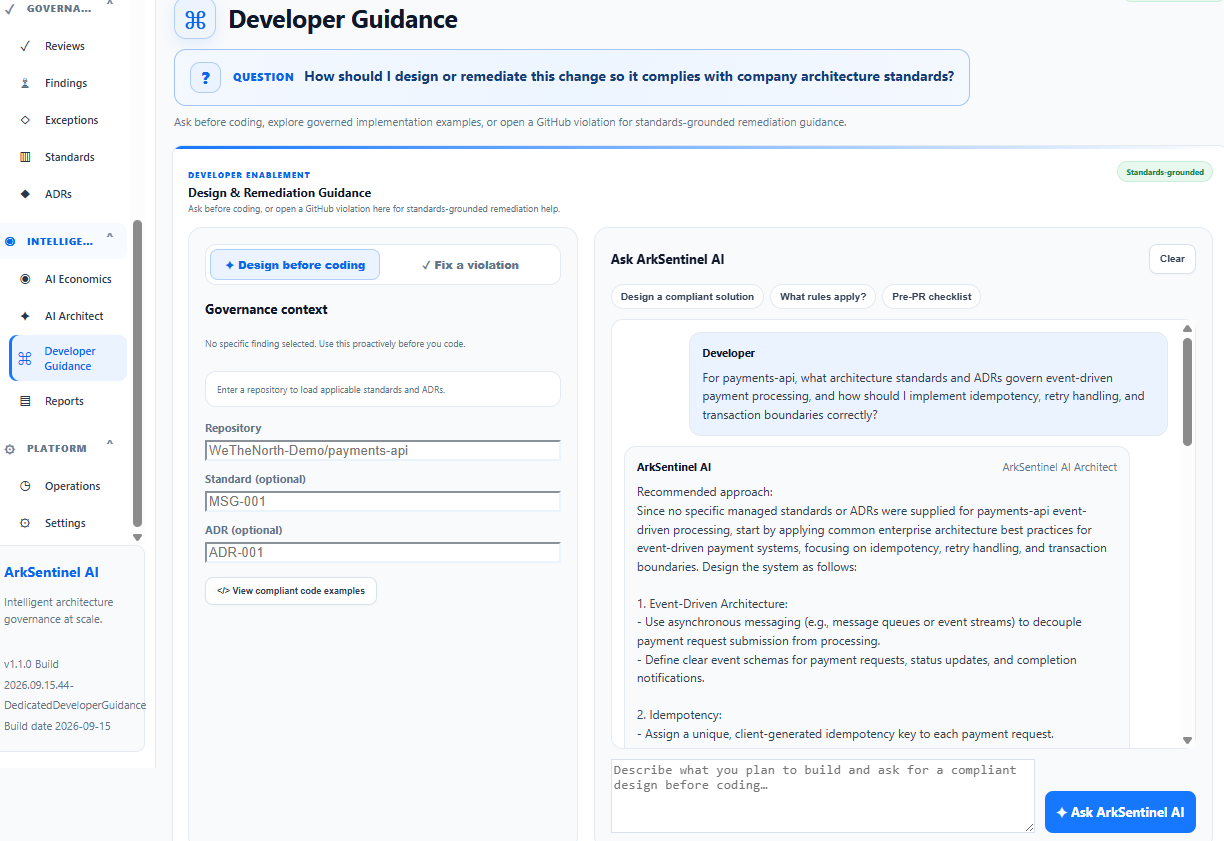Click the Ask ArkSentinel AI panel heading
The width and height of the screenshot is (1224, 841).
667,259
